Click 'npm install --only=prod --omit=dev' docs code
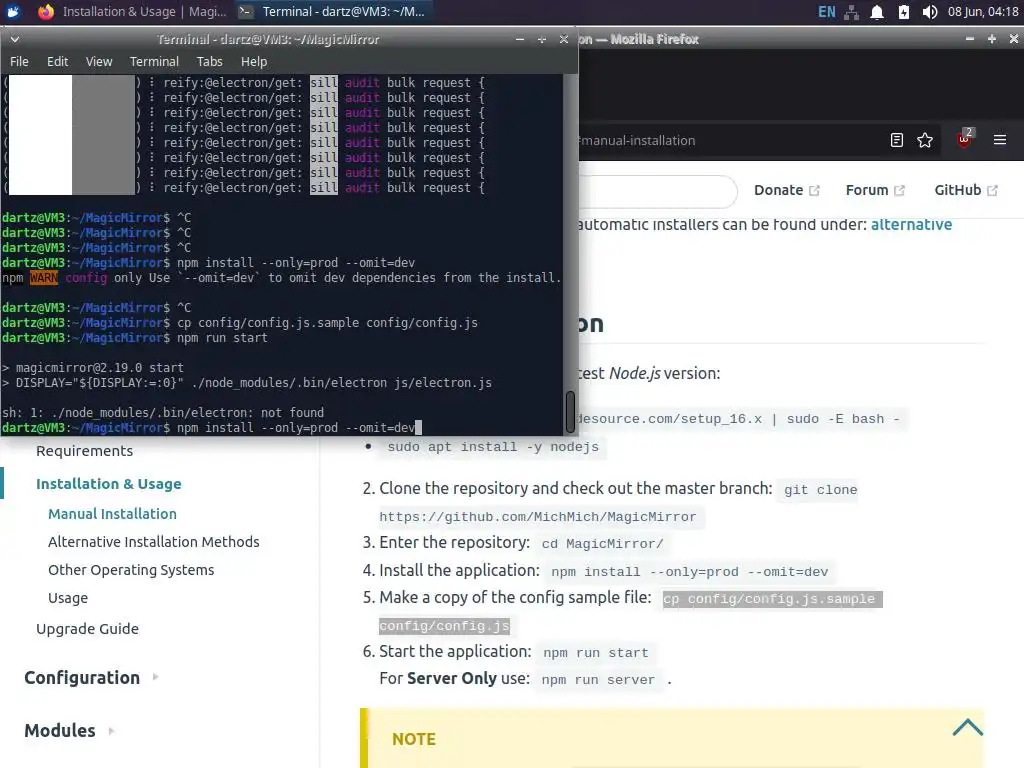Screen dimensions: 1024x768 (x=690, y=572)
